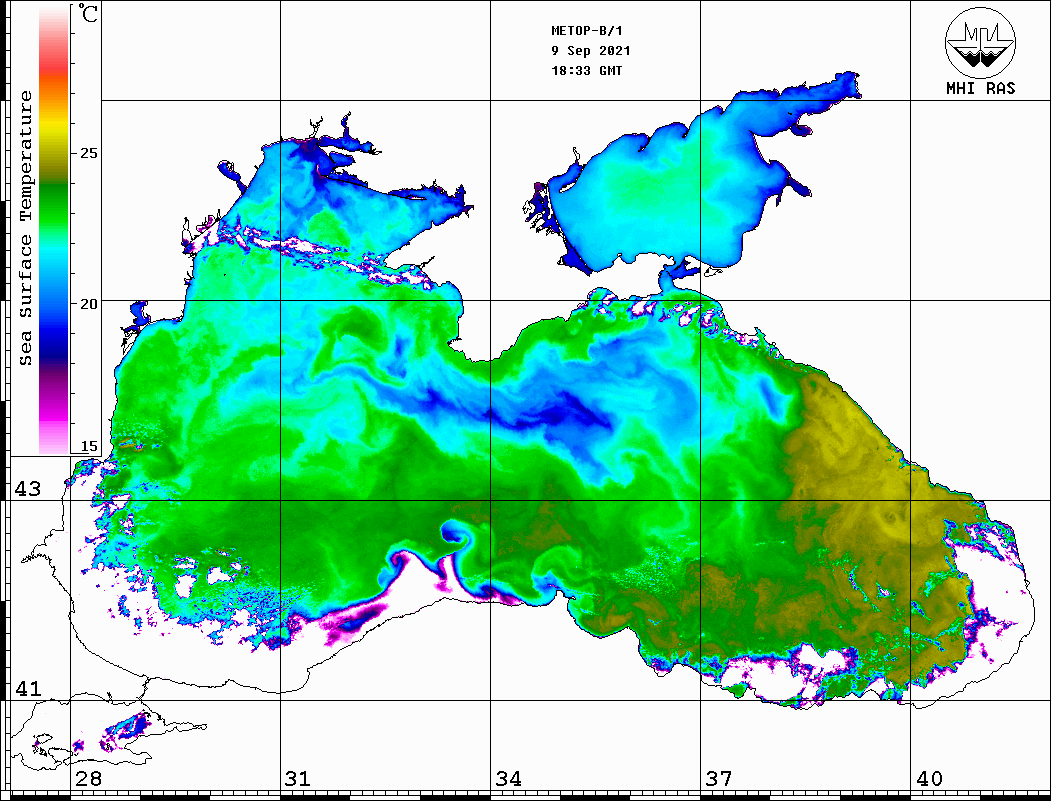Click the '°C' unit label
The width and height of the screenshot is (1051, 801).
pos(88,13)
